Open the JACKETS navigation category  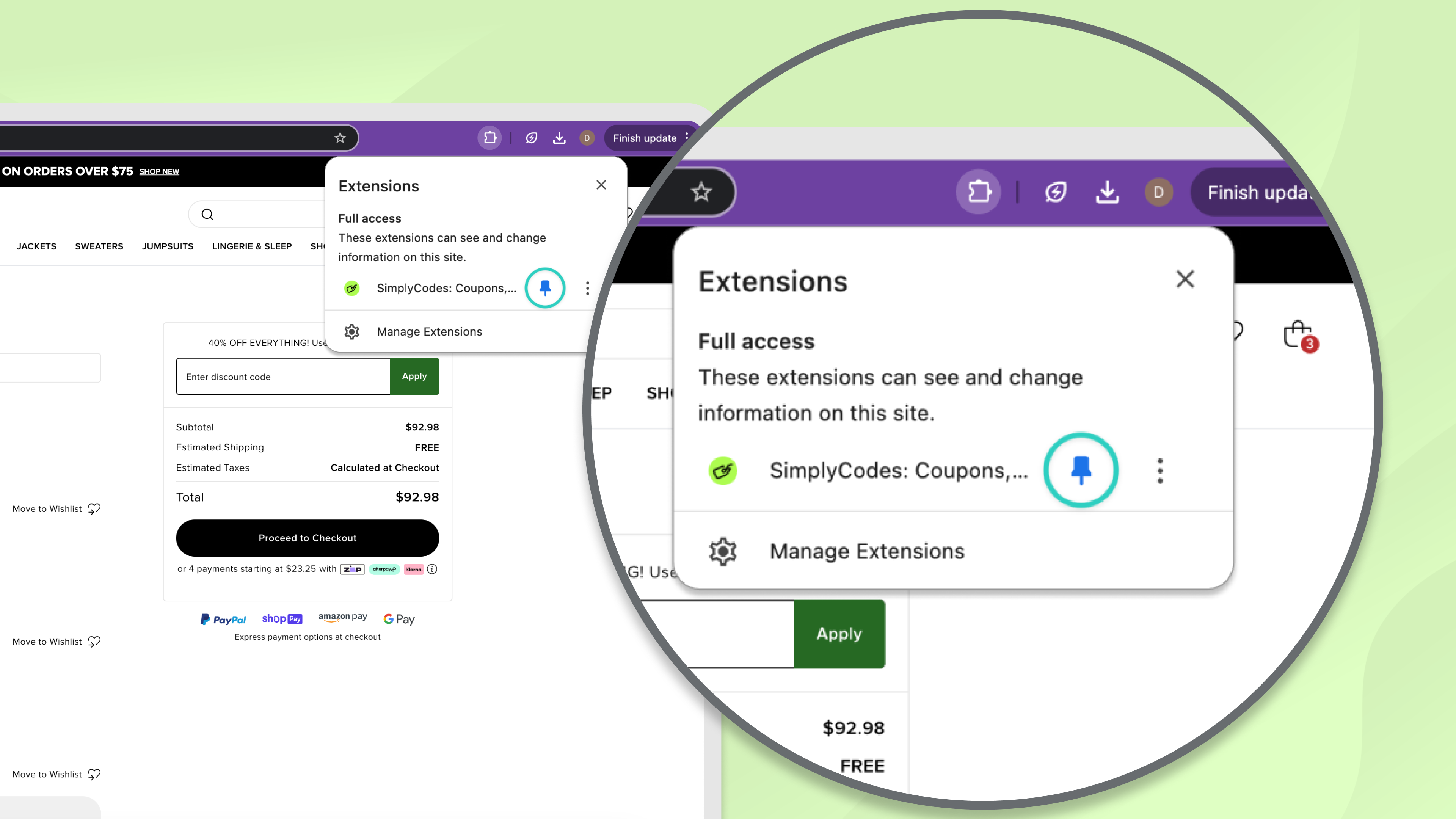pyautogui.click(x=37, y=246)
